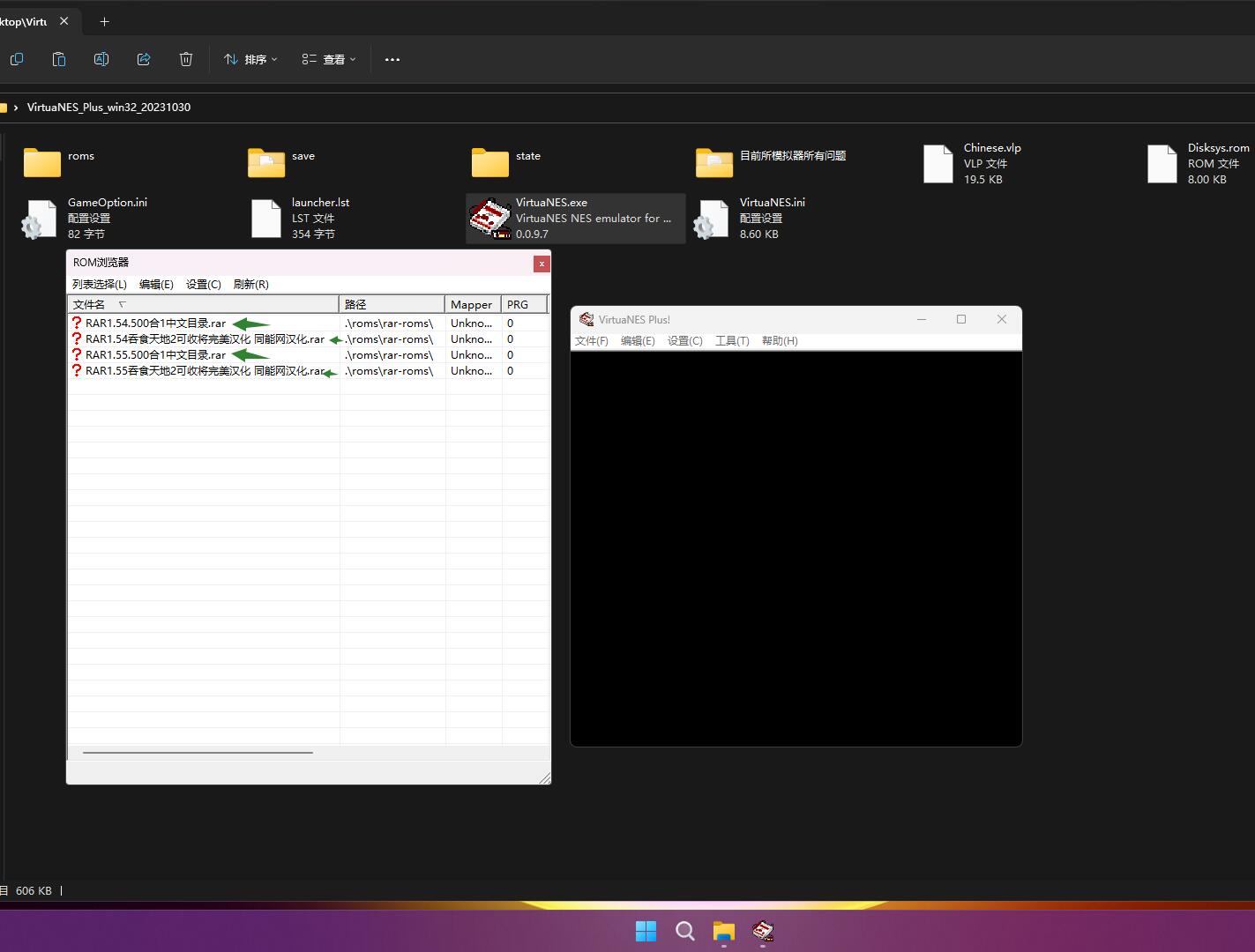Click VirtuaNES_Plus_win32_20231030 in the breadcrumb
The image size is (1255, 952).
click(108, 107)
